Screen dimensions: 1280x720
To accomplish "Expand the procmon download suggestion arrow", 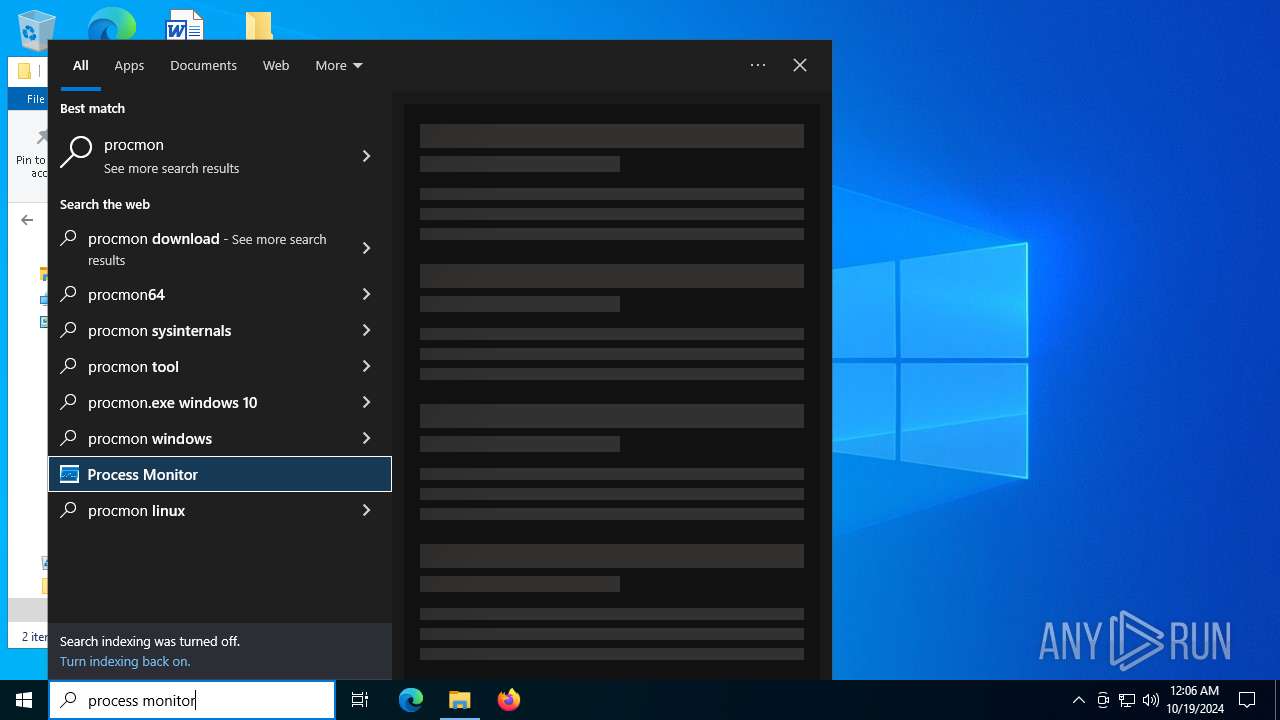I will 366,248.
